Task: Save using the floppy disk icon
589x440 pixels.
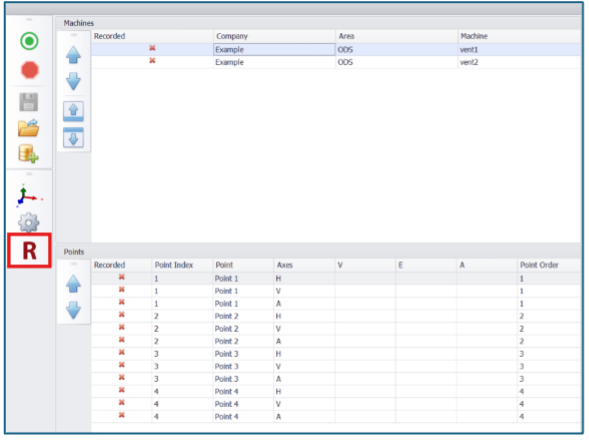Action: (29, 102)
